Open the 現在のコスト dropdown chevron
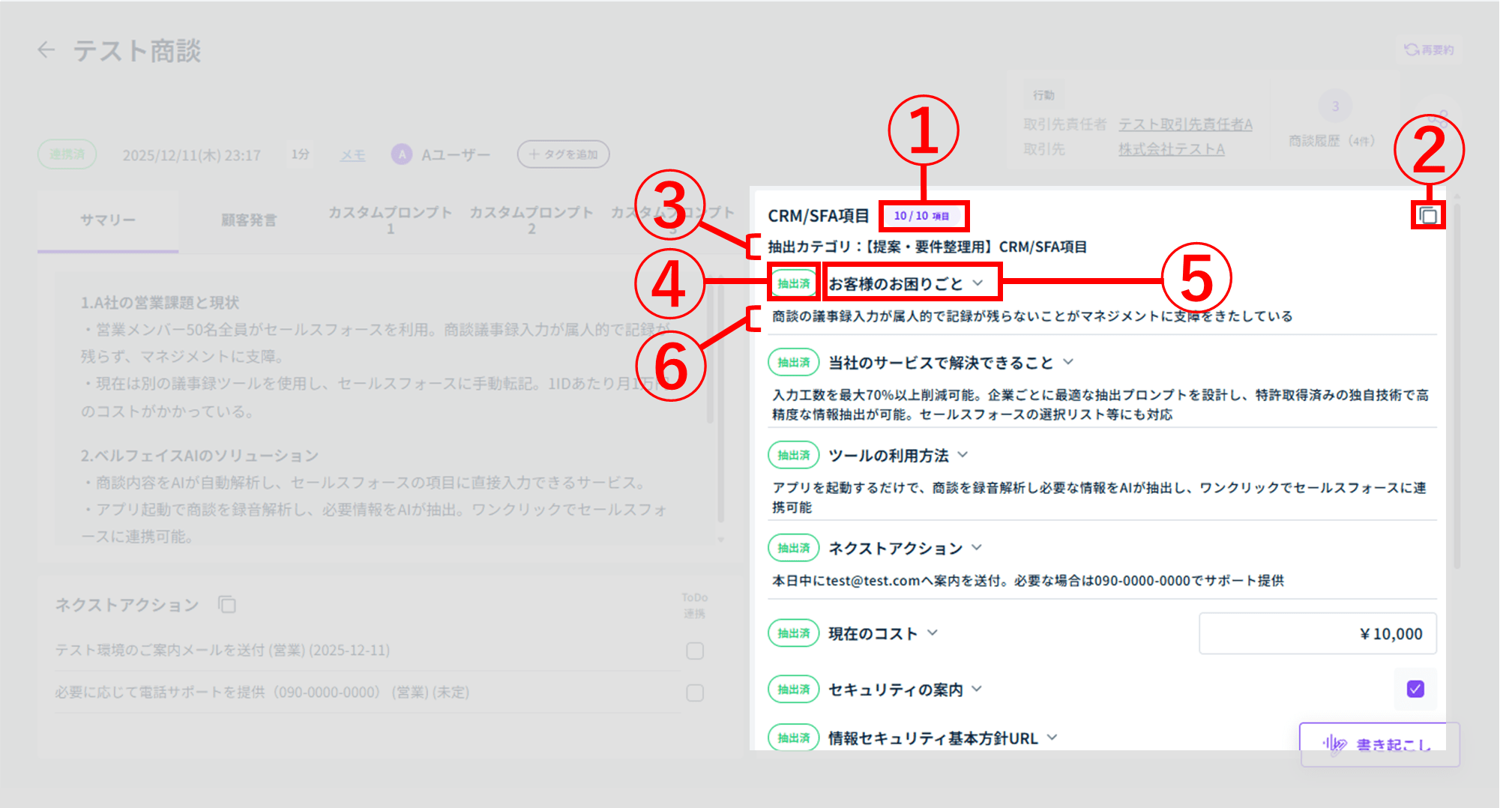The width and height of the screenshot is (1512, 808). click(933, 633)
